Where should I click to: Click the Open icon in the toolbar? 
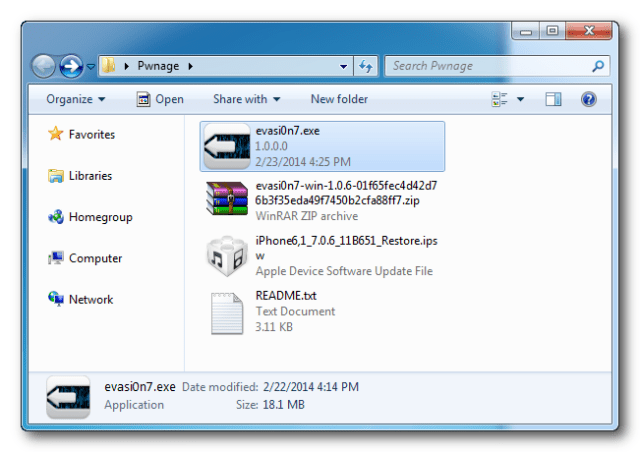pyautogui.click(x=143, y=99)
